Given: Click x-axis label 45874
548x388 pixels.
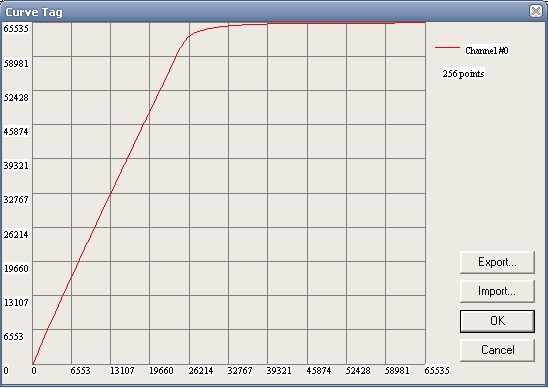Looking at the screenshot, I should coord(319,371).
